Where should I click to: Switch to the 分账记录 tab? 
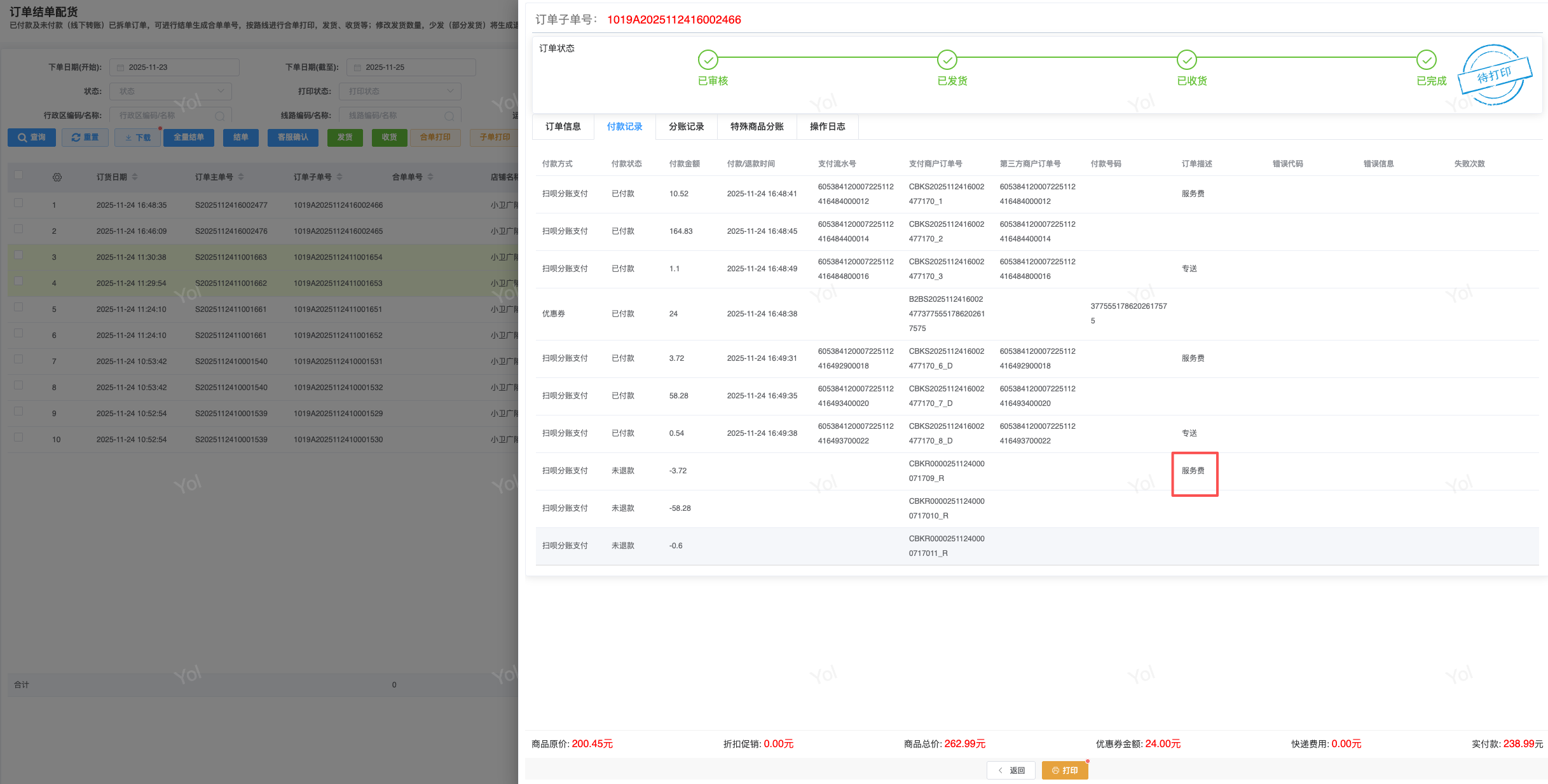(686, 126)
